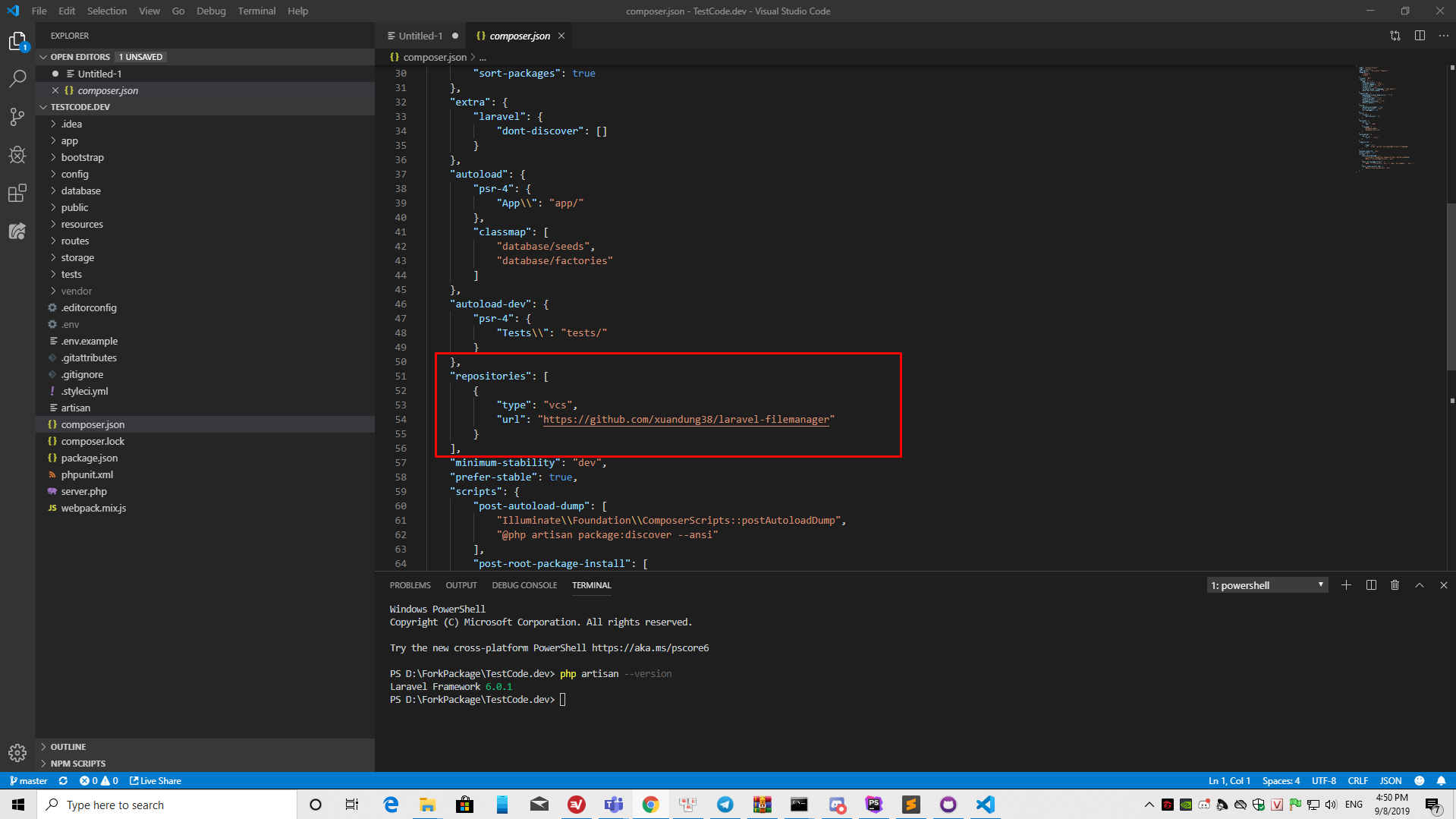Viewport: 1456px width, 819px height.
Task: Click the Open Changes icon in editor toolbar
Action: point(1395,36)
